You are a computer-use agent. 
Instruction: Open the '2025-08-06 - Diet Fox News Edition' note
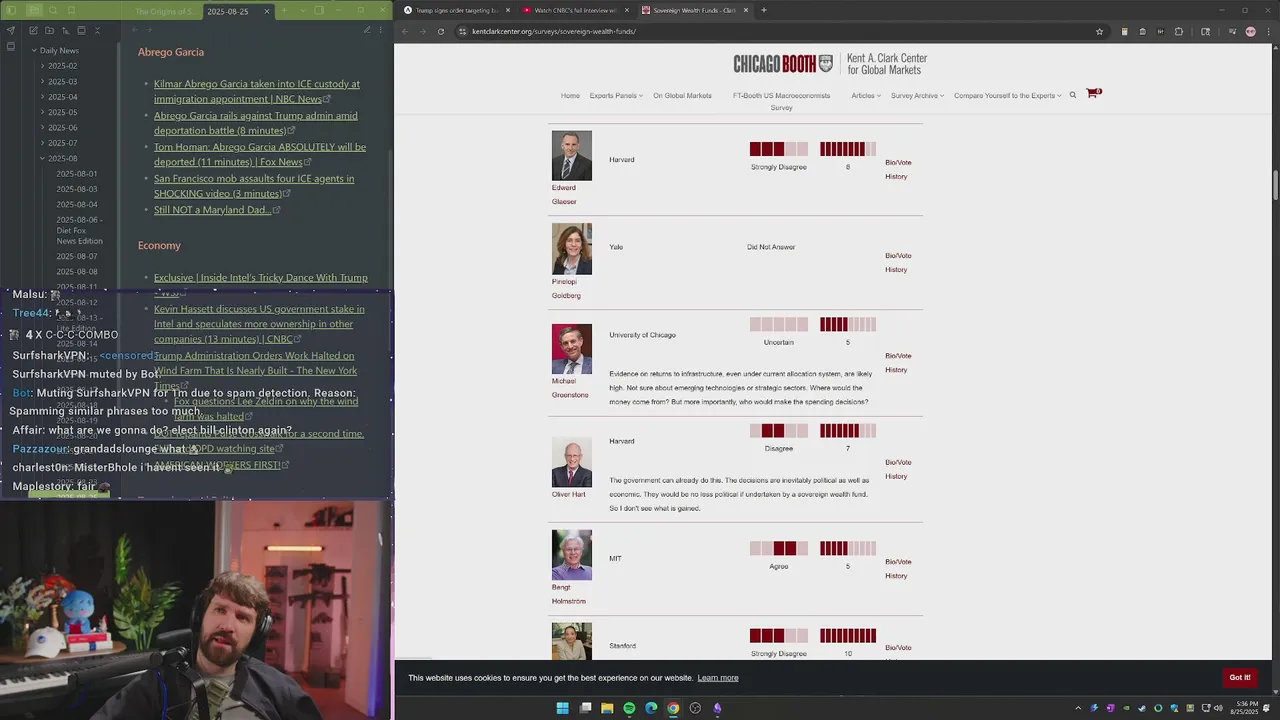pos(79,230)
